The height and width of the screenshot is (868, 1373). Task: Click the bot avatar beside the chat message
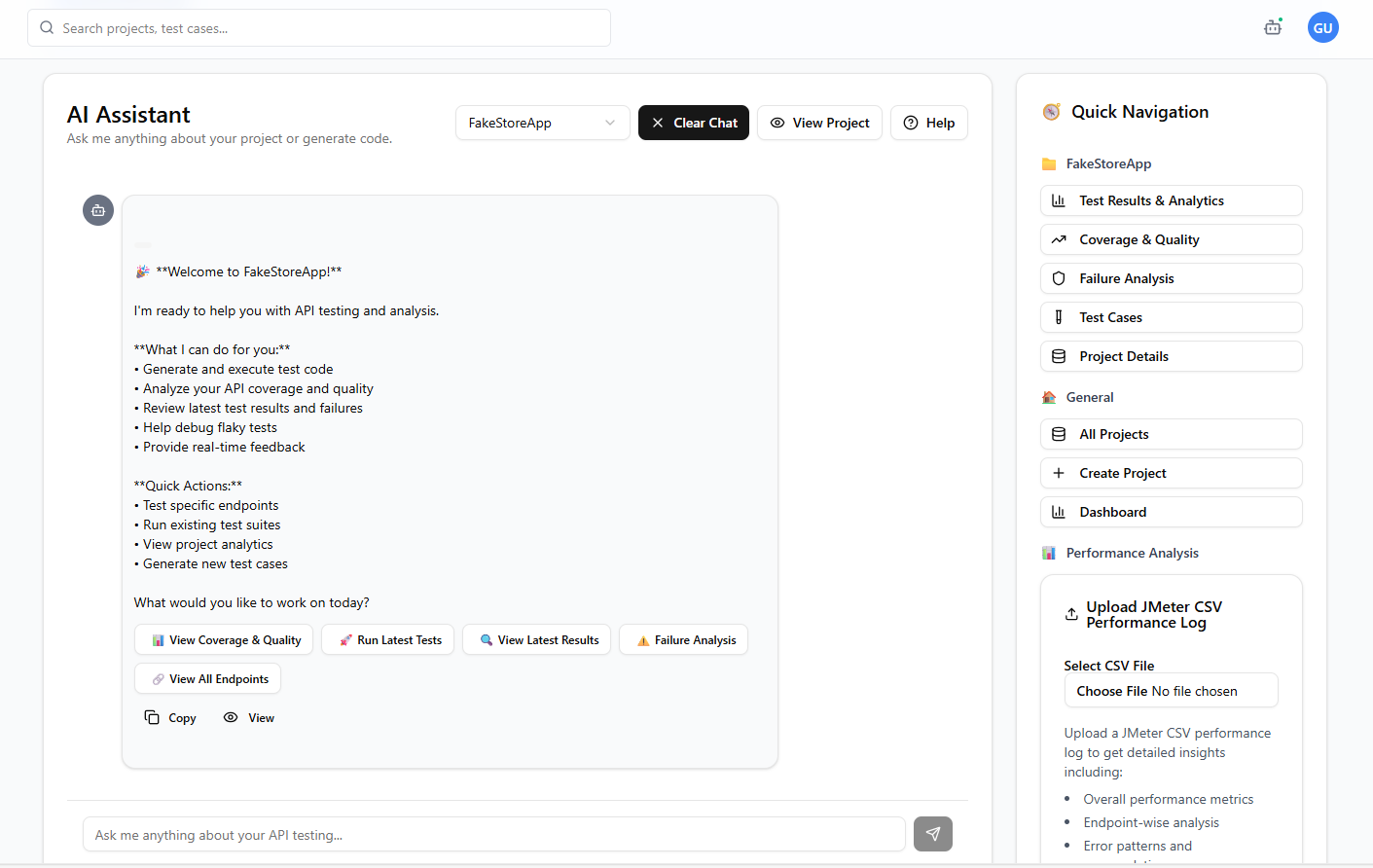pyautogui.click(x=97, y=210)
